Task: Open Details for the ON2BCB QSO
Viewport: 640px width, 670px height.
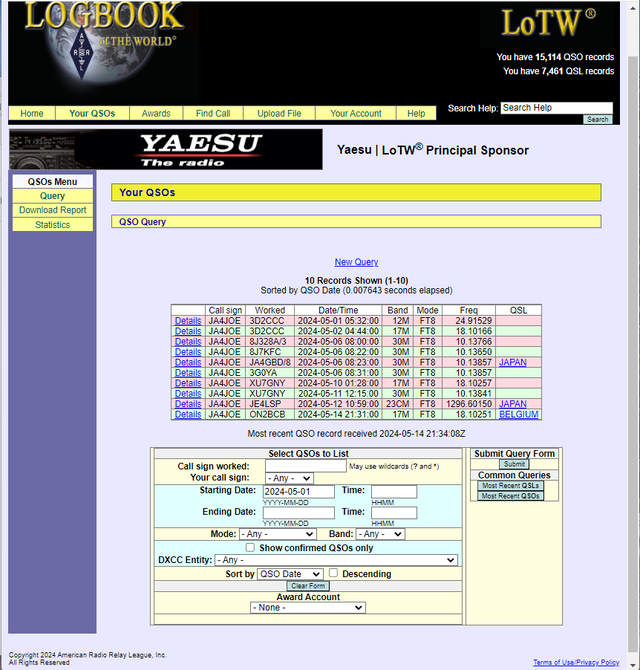Action: pyautogui.click(x=188, y=414)
